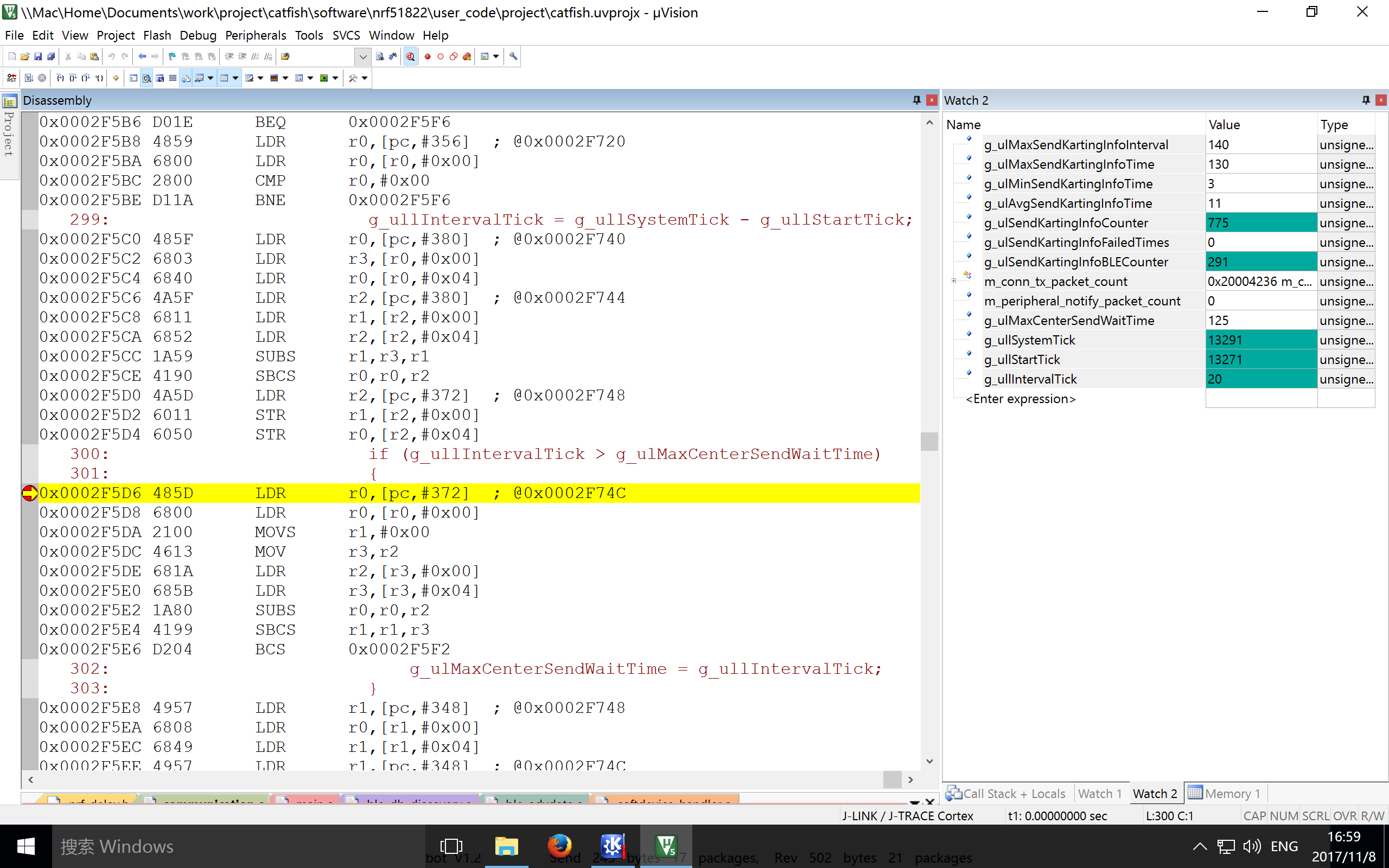Open the Logic Analyzer analysis windows icon
The image size is (1389, 868).
click(274, 78)
